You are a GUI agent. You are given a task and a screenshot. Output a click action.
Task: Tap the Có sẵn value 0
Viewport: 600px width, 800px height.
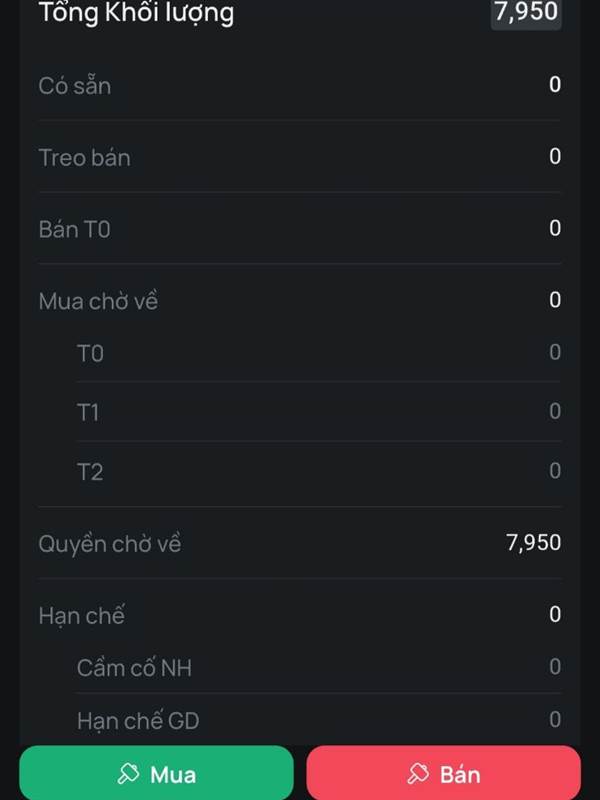point(555,85)
